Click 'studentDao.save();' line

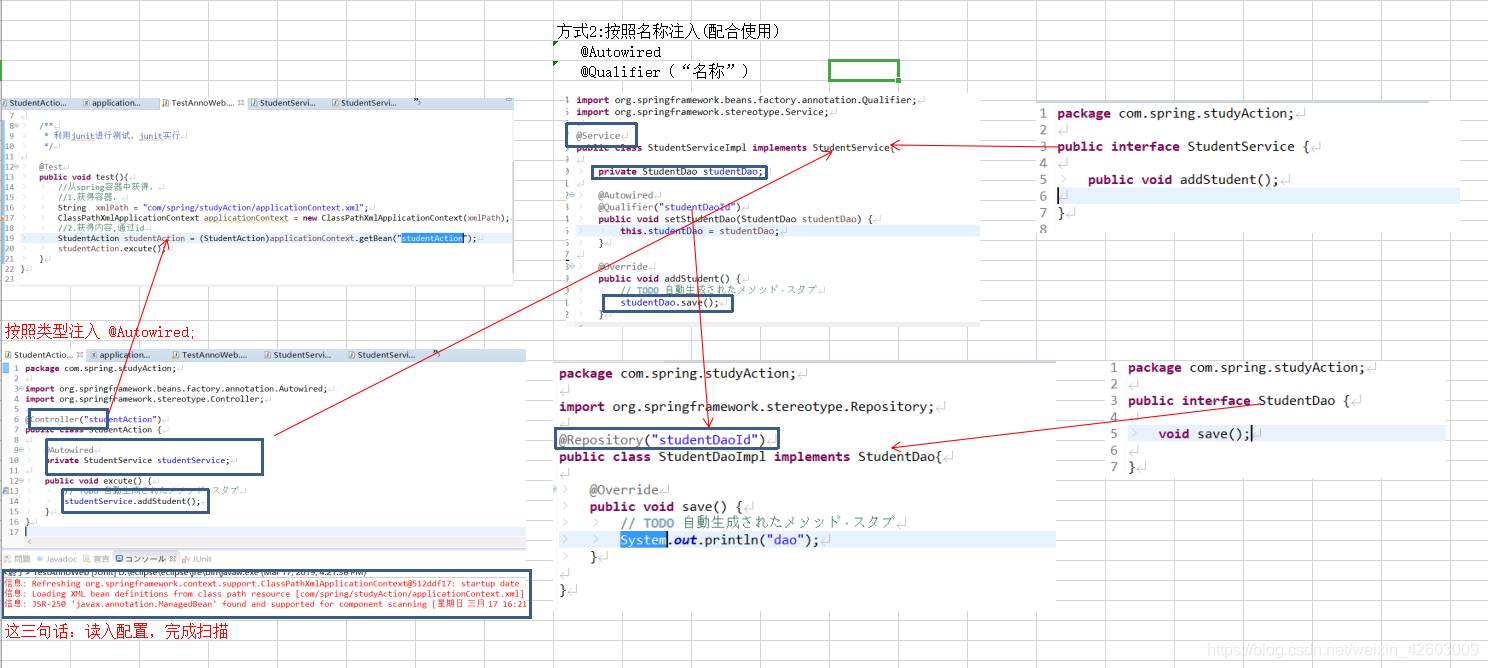click(669, 302)
